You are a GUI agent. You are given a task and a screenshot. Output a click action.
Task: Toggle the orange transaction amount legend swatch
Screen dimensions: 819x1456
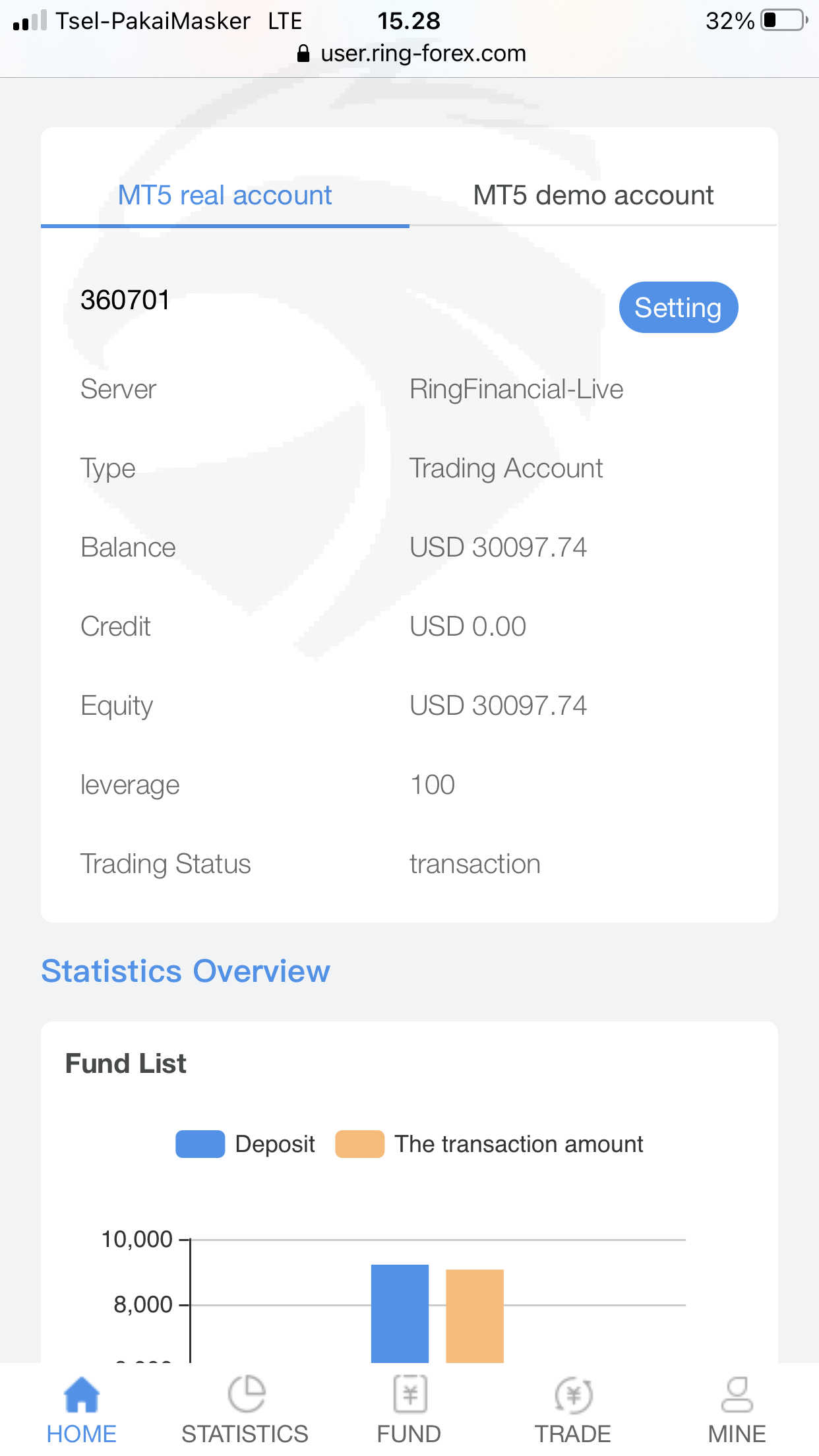pyautogui.click(x=359, y=1144)
